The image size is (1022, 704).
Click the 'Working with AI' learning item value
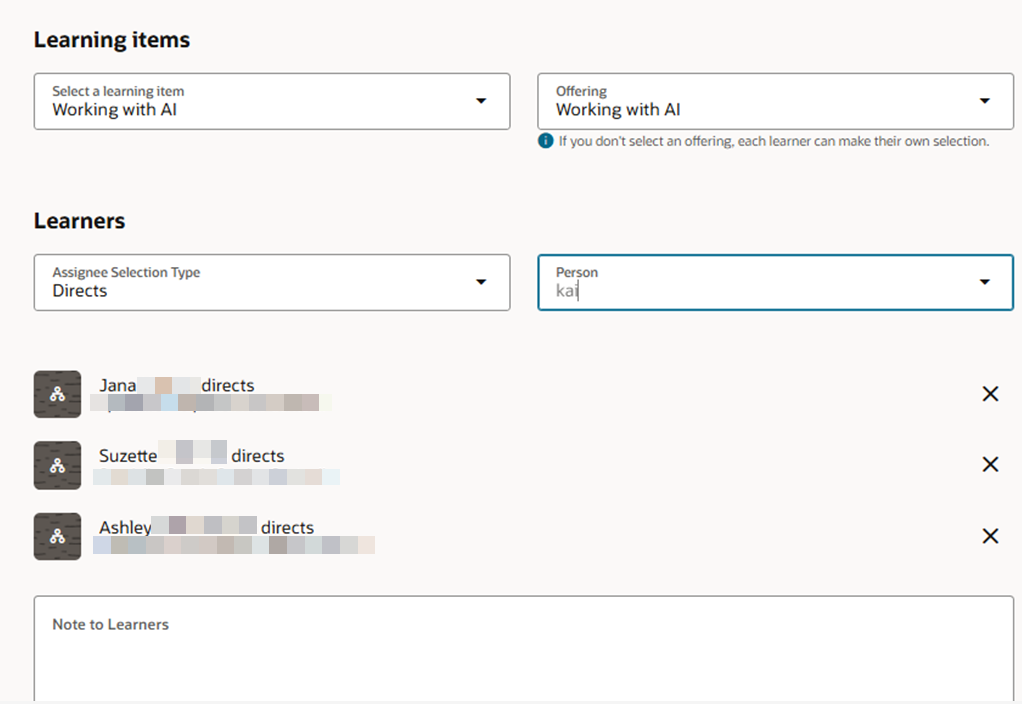point(115,110)
